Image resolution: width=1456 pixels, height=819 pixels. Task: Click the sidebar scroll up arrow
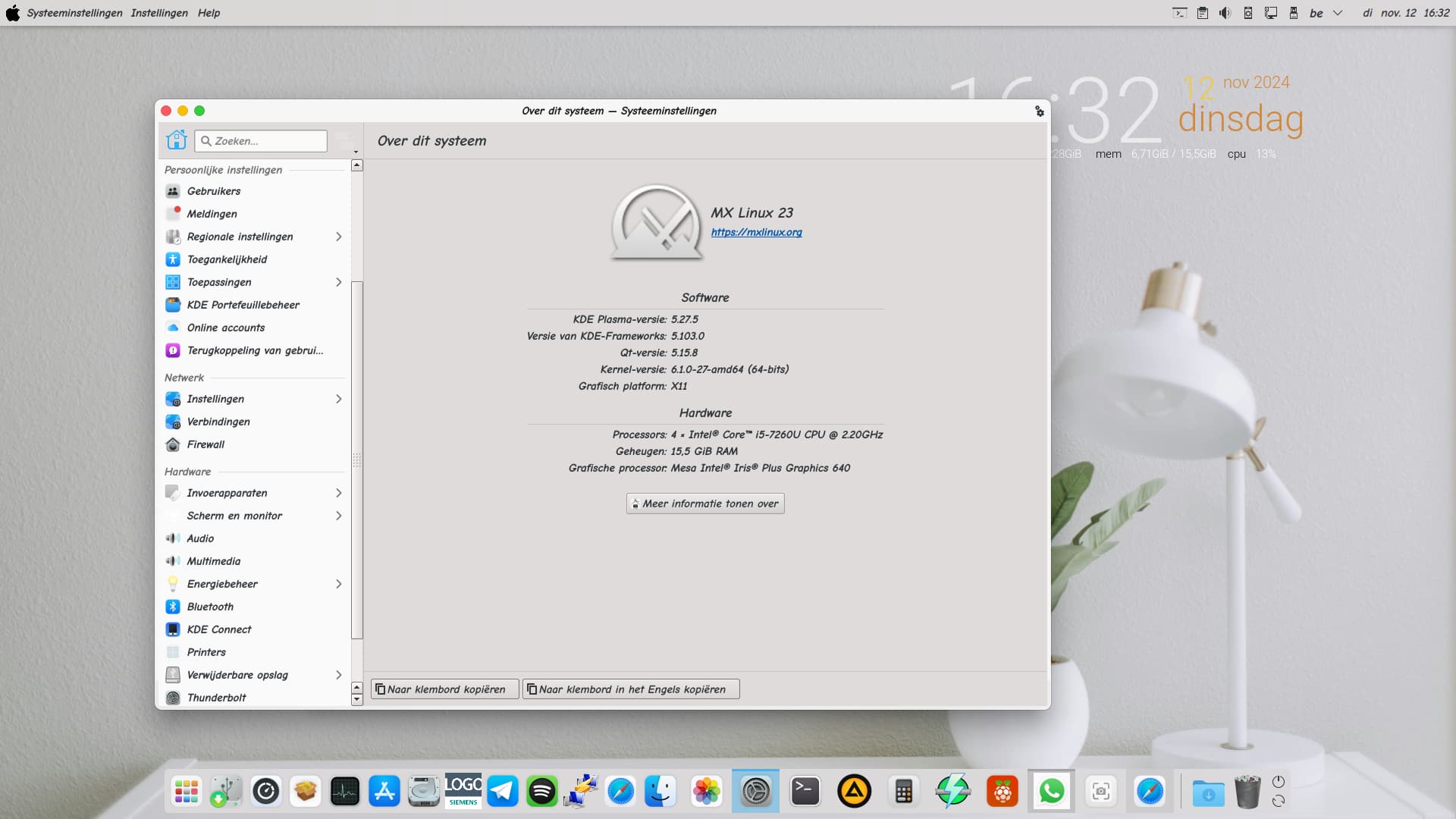point(357,165)
